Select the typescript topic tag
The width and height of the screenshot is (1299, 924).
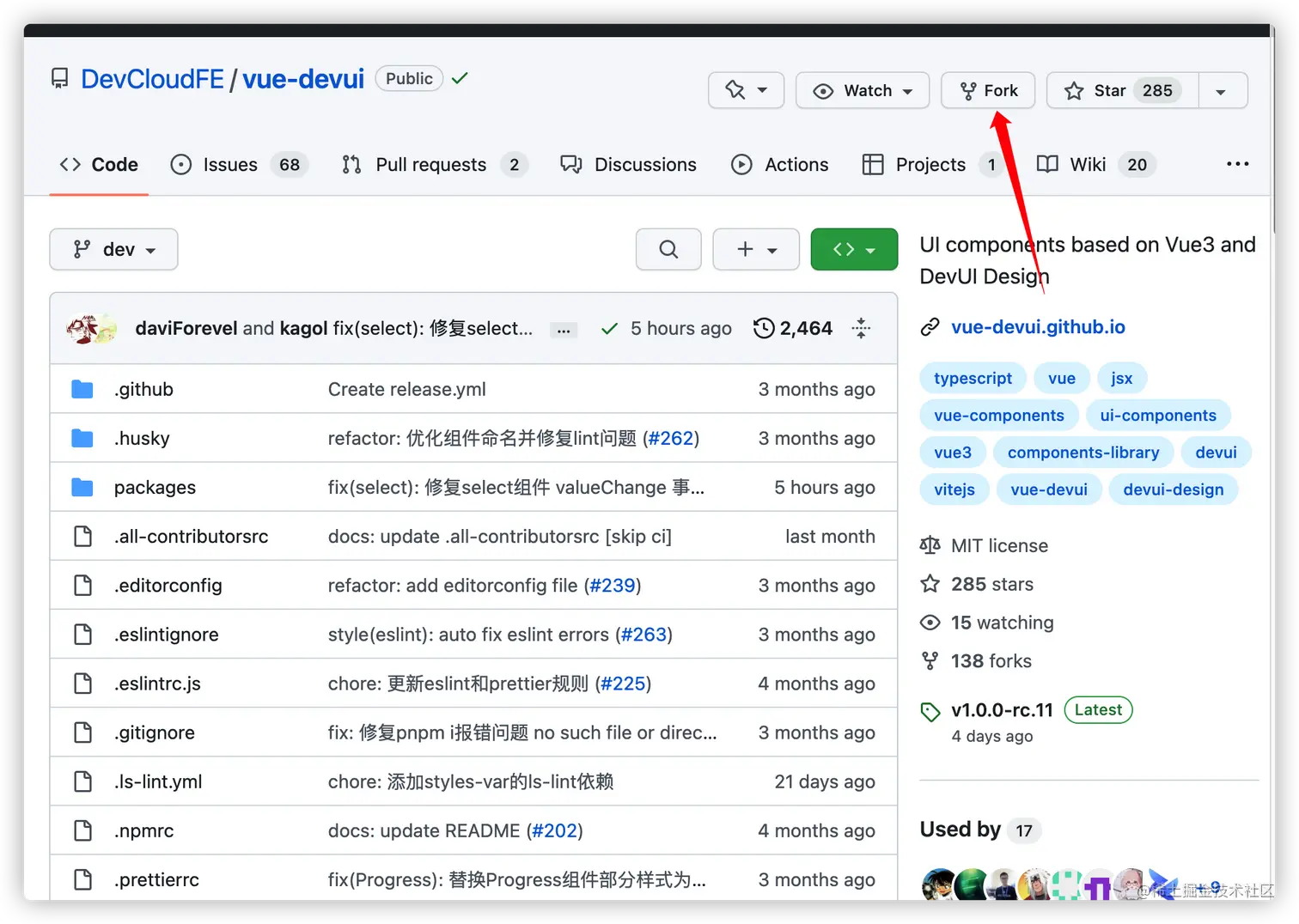coord(973,378)
